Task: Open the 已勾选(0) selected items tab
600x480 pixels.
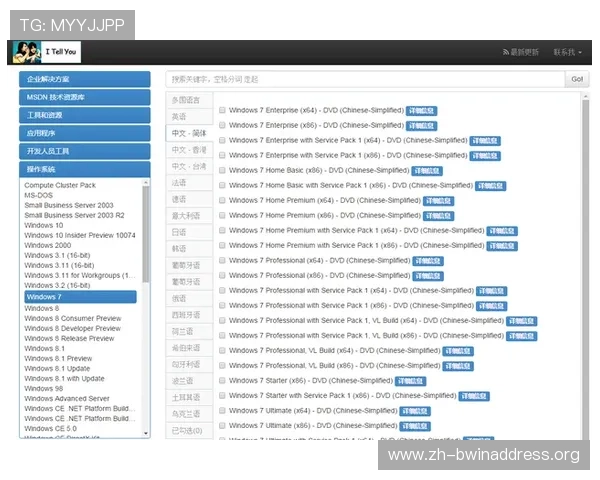Action: tap(189, 431)
